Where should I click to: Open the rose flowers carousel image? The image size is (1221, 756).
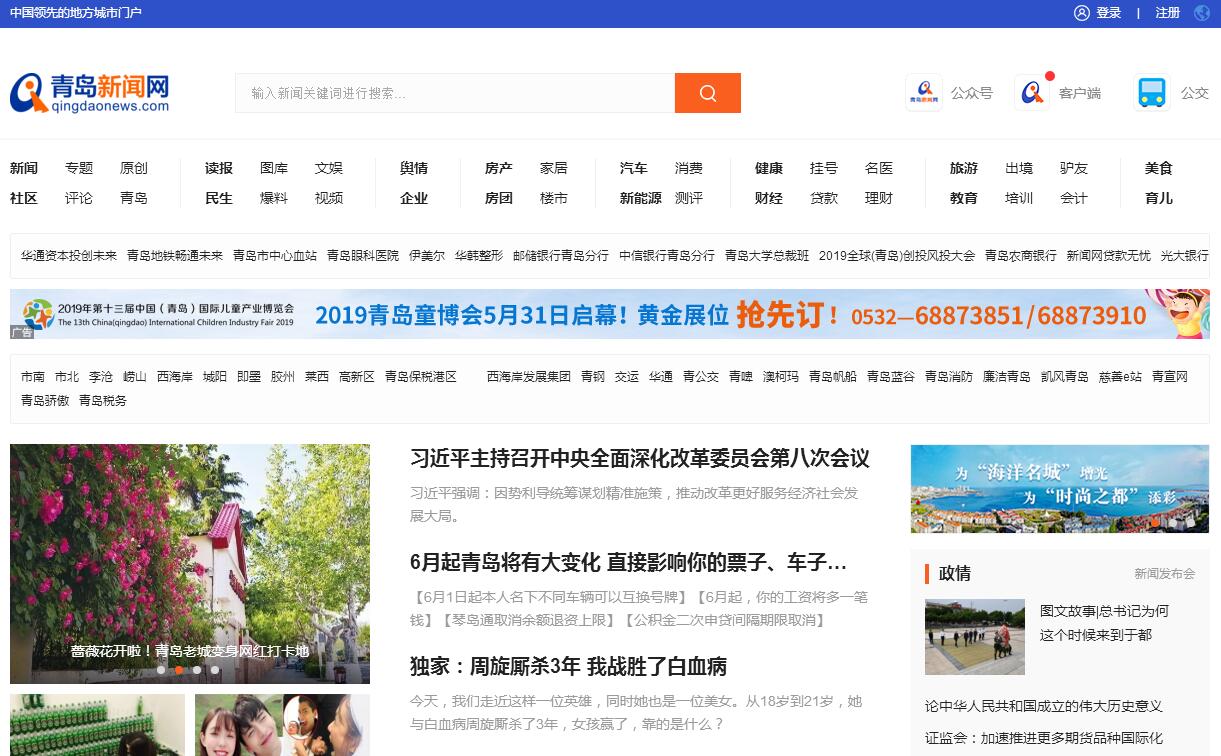tap(190, 550)
